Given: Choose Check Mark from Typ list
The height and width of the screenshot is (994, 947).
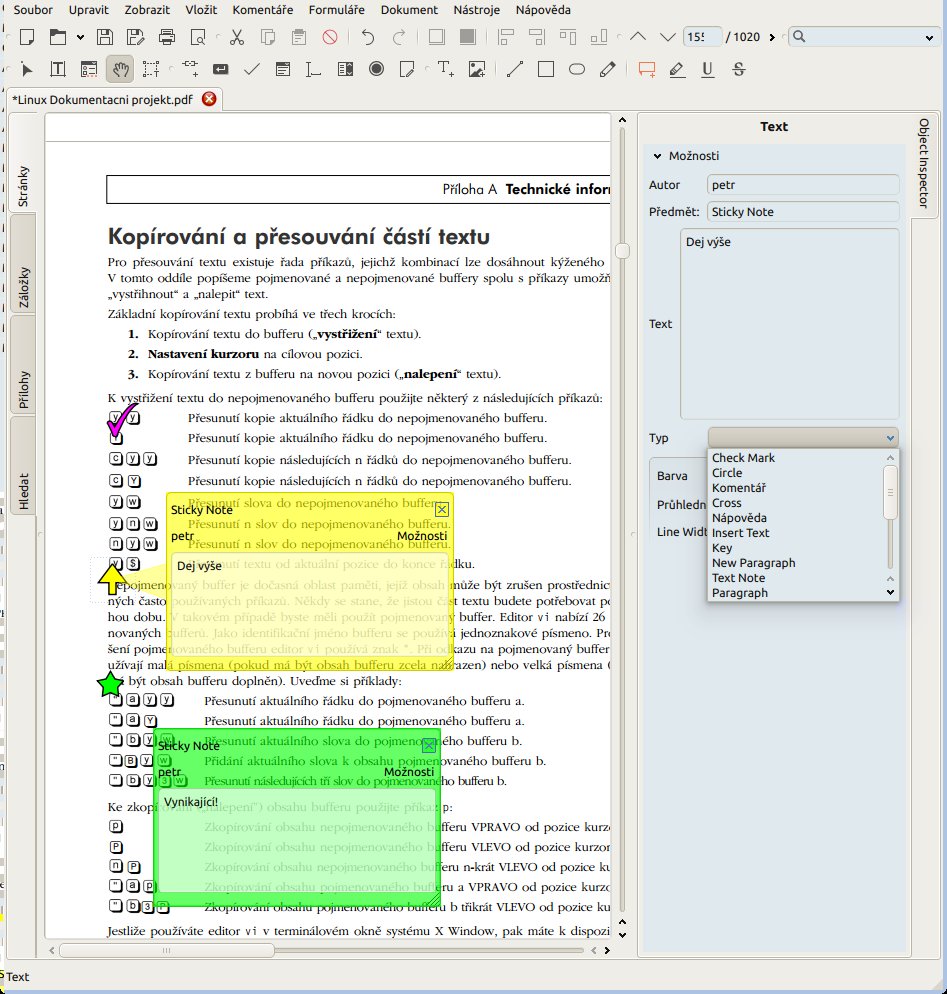Looking at the screenshot, I should 743,458.
